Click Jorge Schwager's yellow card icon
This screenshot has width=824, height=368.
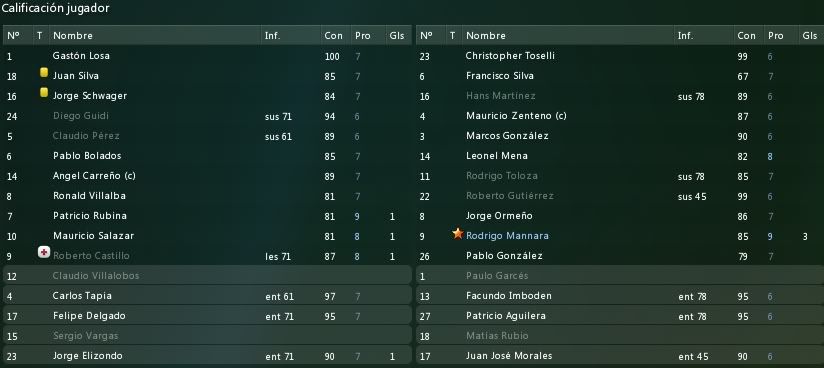[x=44, y=93]
